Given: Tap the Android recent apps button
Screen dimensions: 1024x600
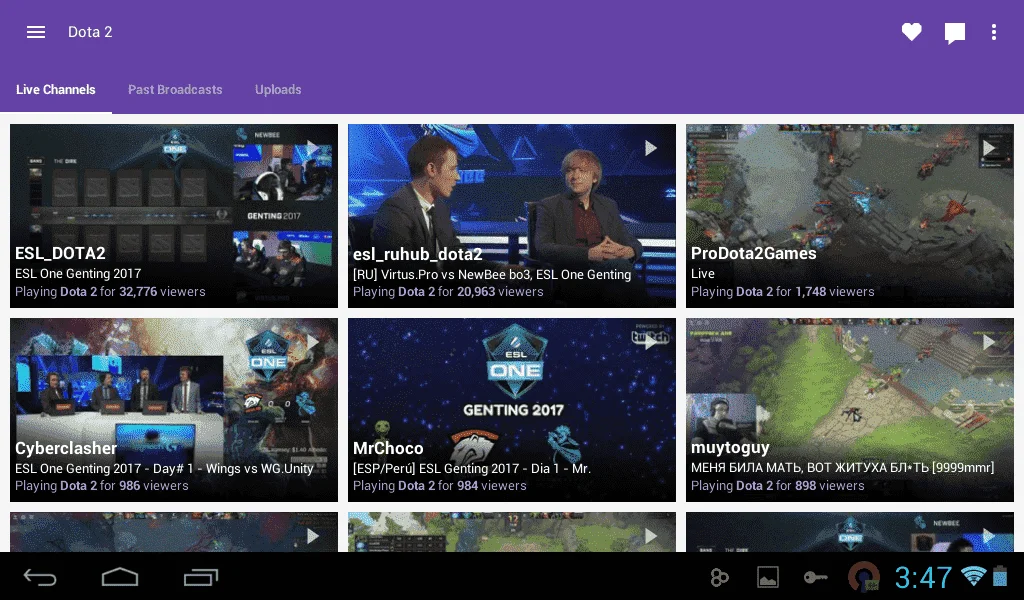Looking at the screenshot, I should pyautogui.click(x=200, y=576).
